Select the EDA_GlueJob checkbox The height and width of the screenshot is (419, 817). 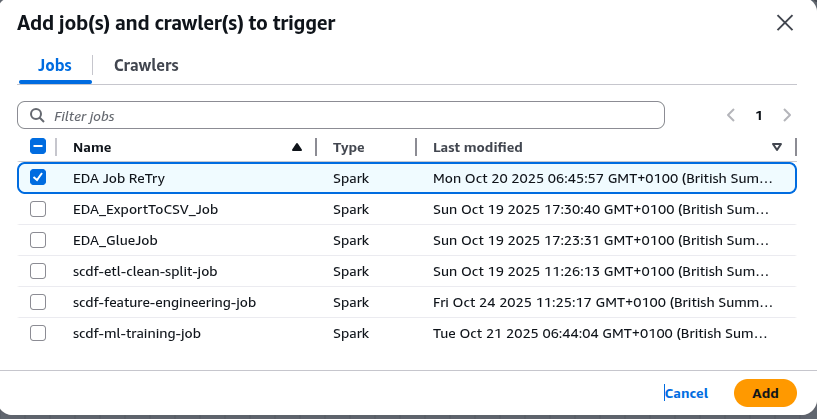(x=38, y=240)
